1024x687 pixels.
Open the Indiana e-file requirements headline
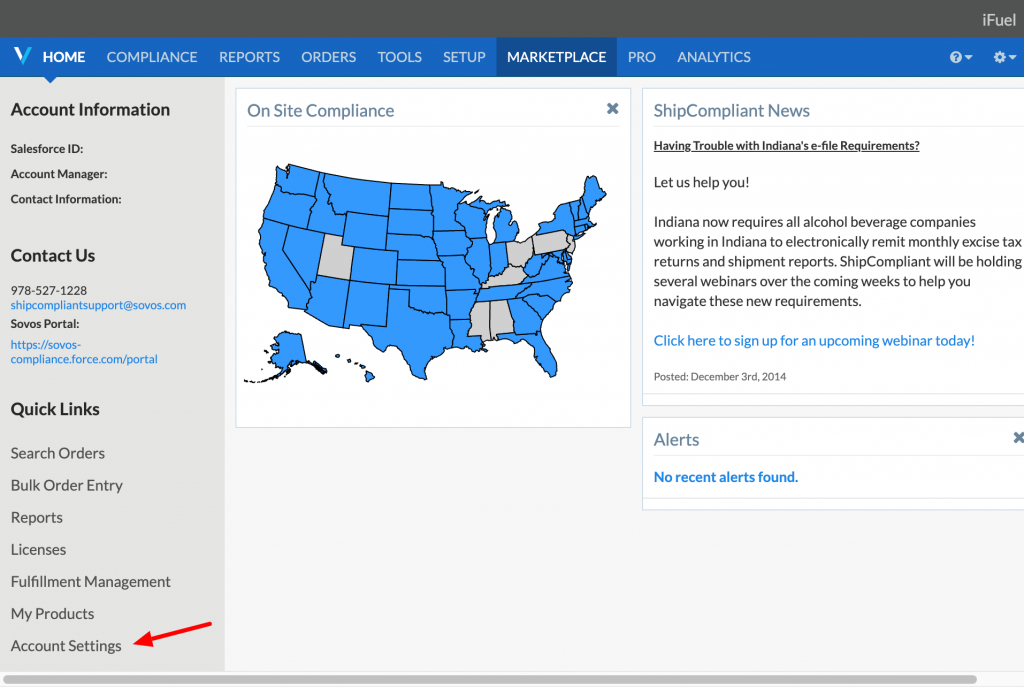click(x=786, y=146)
